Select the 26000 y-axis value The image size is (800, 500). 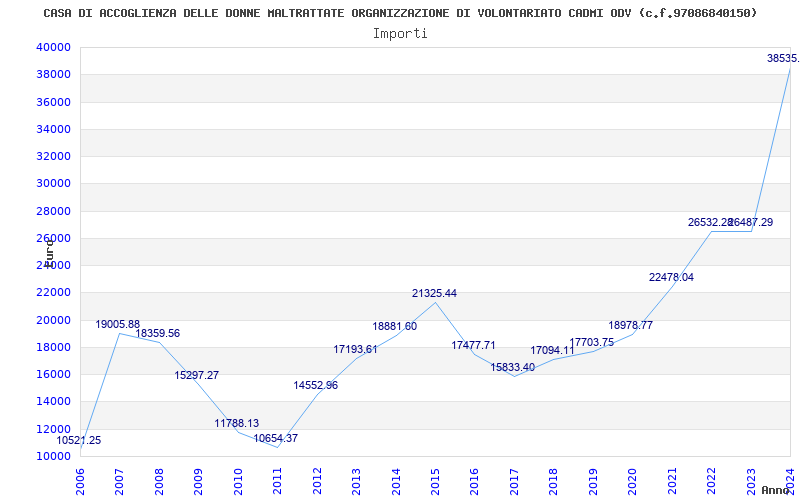53,238
